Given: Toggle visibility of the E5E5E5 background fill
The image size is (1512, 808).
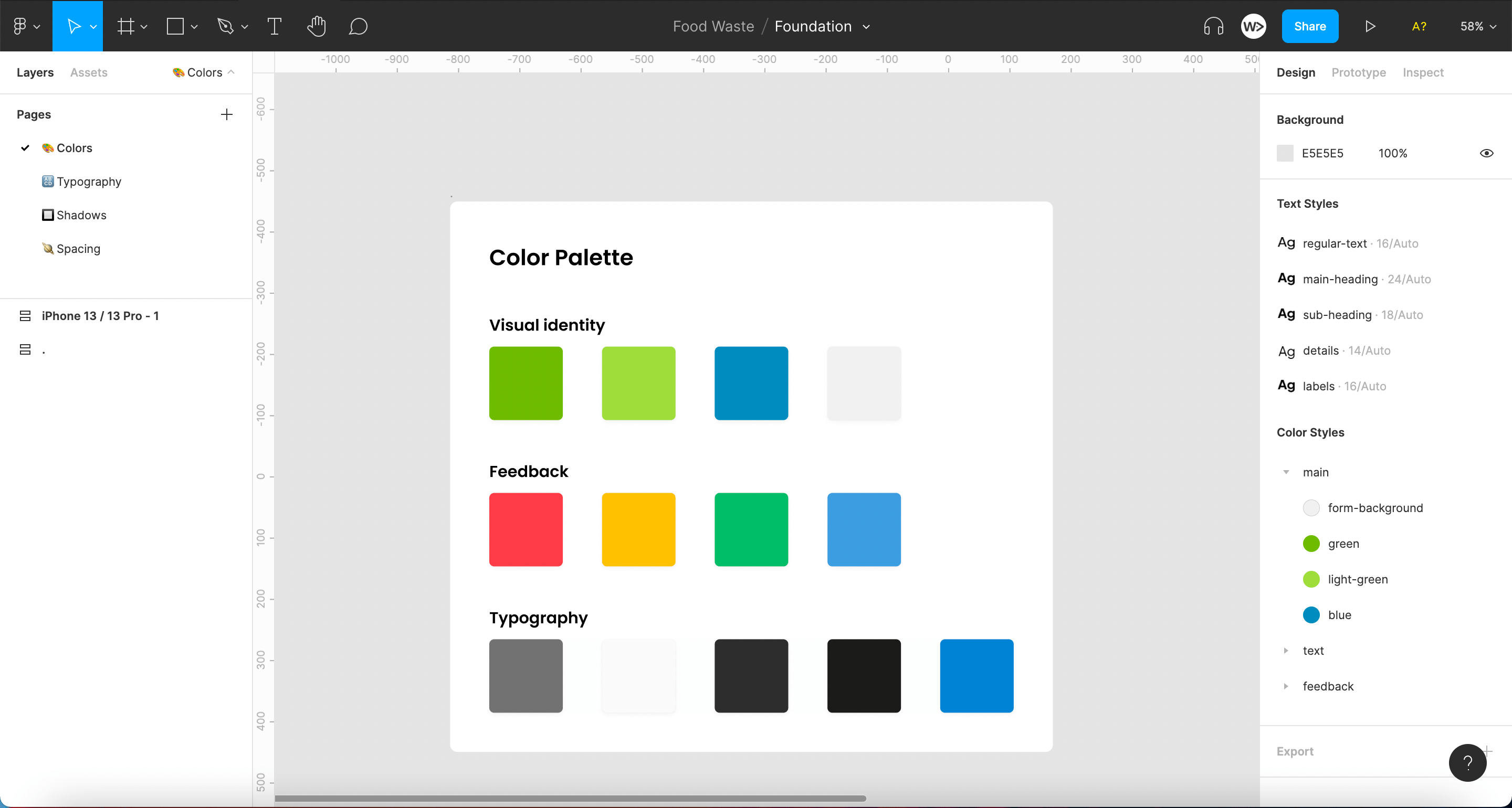Looking at the screenshot, I should click(x=1487, y=153).
